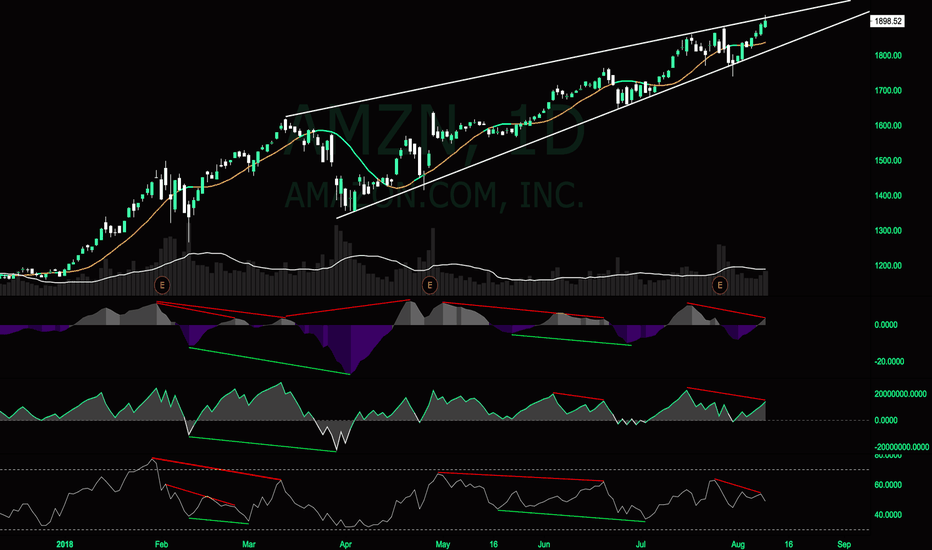
Task: Click the 2018 date label
Action: pos(64,544)
